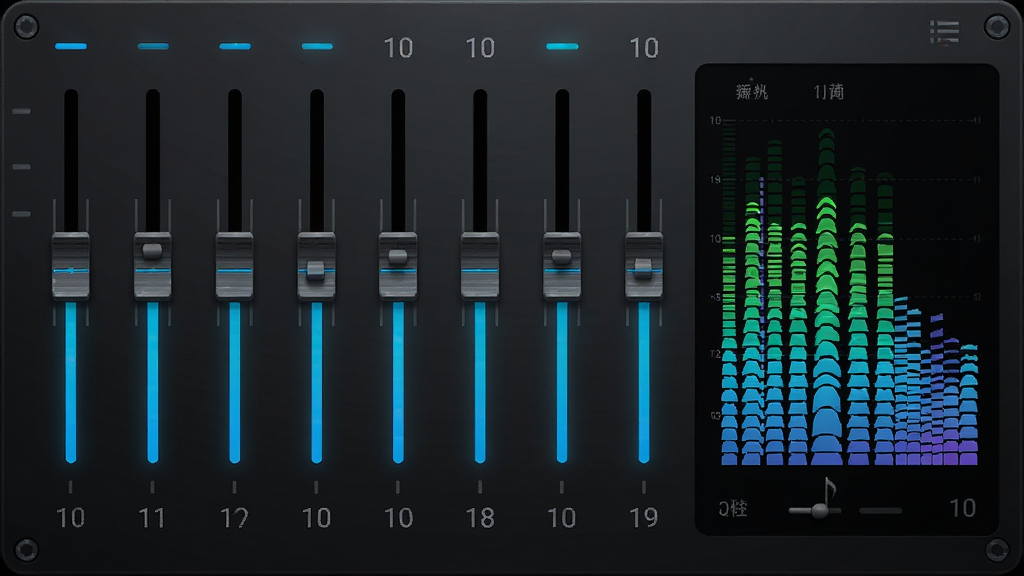The image size is (1024, 576).
Task: Click the fourth channel's blue level bar
Action: (317, 382)
